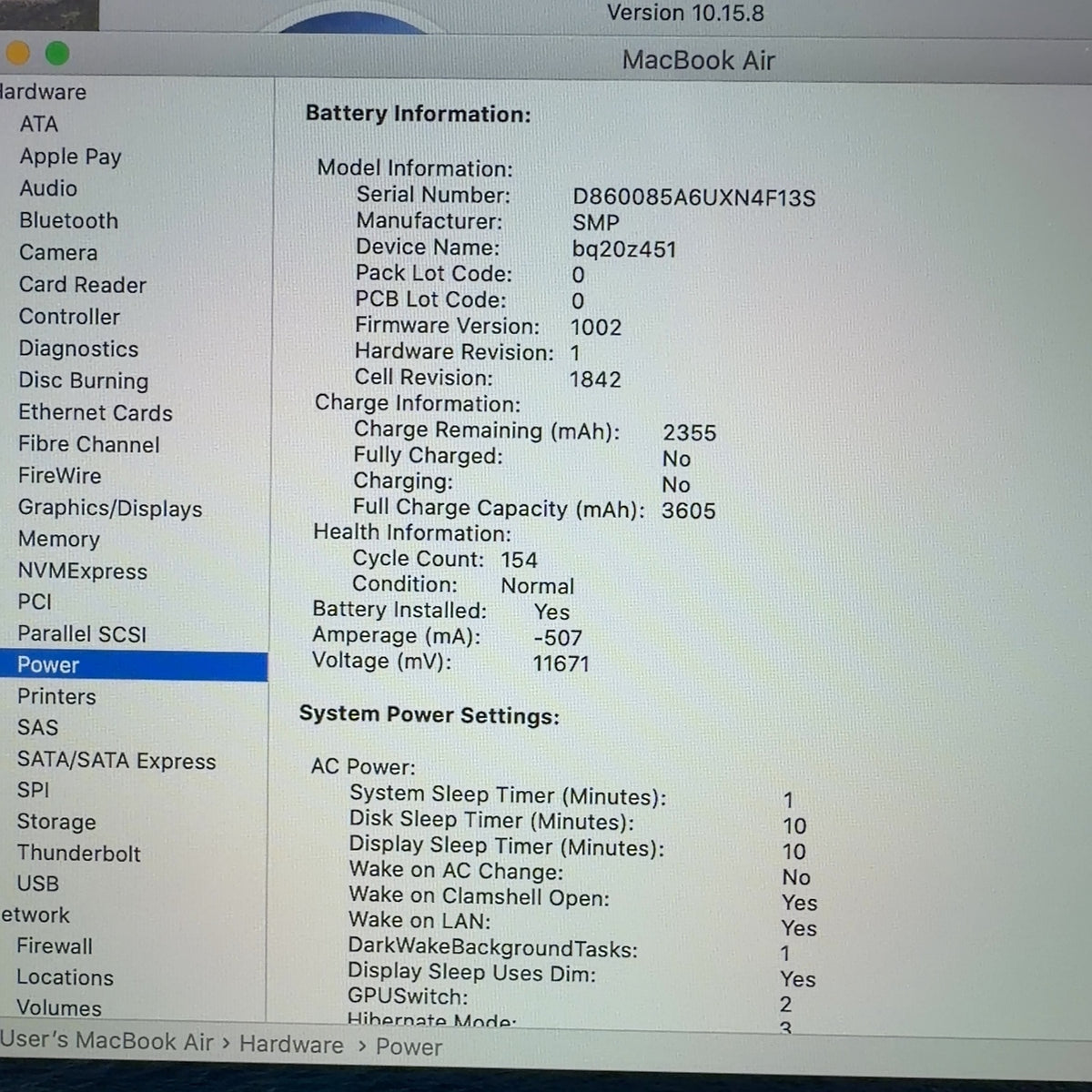Open FireWire section
Viewport: 1092px width, 1092px height.
tap(60, 475)
